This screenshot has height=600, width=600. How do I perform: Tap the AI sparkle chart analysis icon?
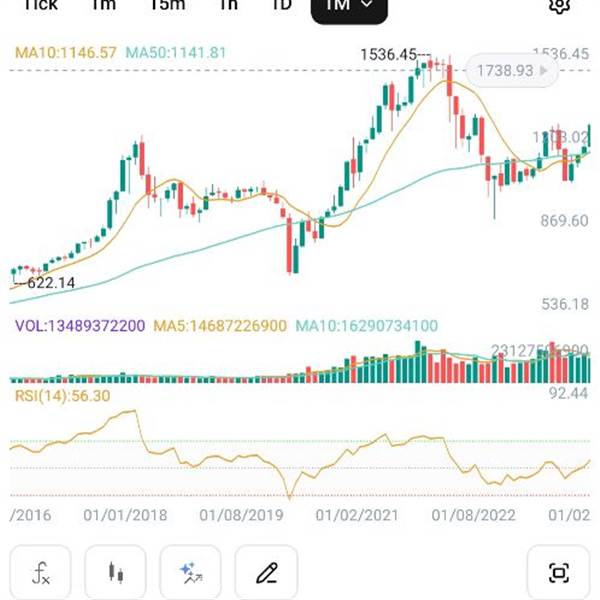pos(190,573)
